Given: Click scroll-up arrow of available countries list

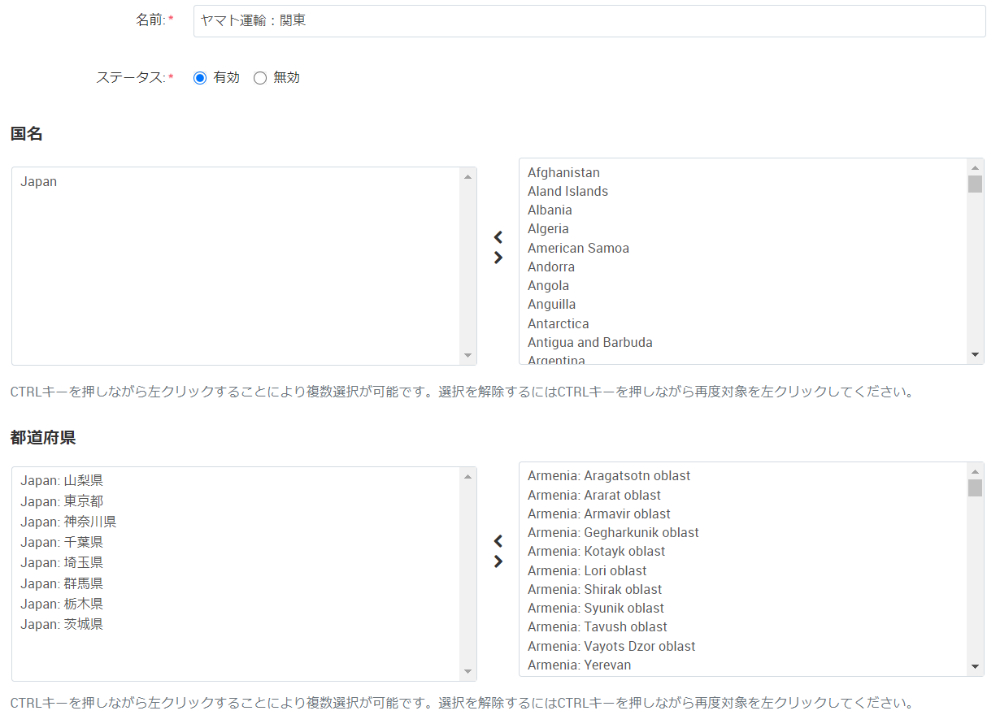Looking at the screenshot, I should coord(975,168).
